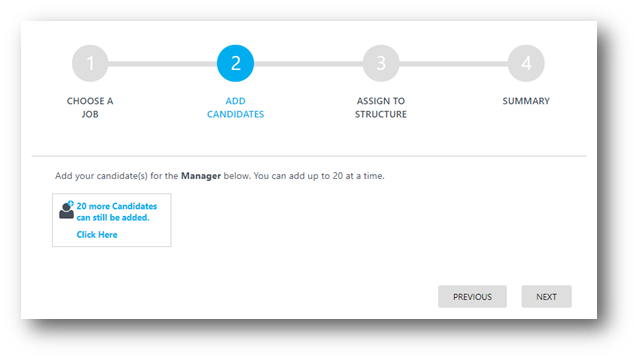Click the Next button

coord(546,297)
